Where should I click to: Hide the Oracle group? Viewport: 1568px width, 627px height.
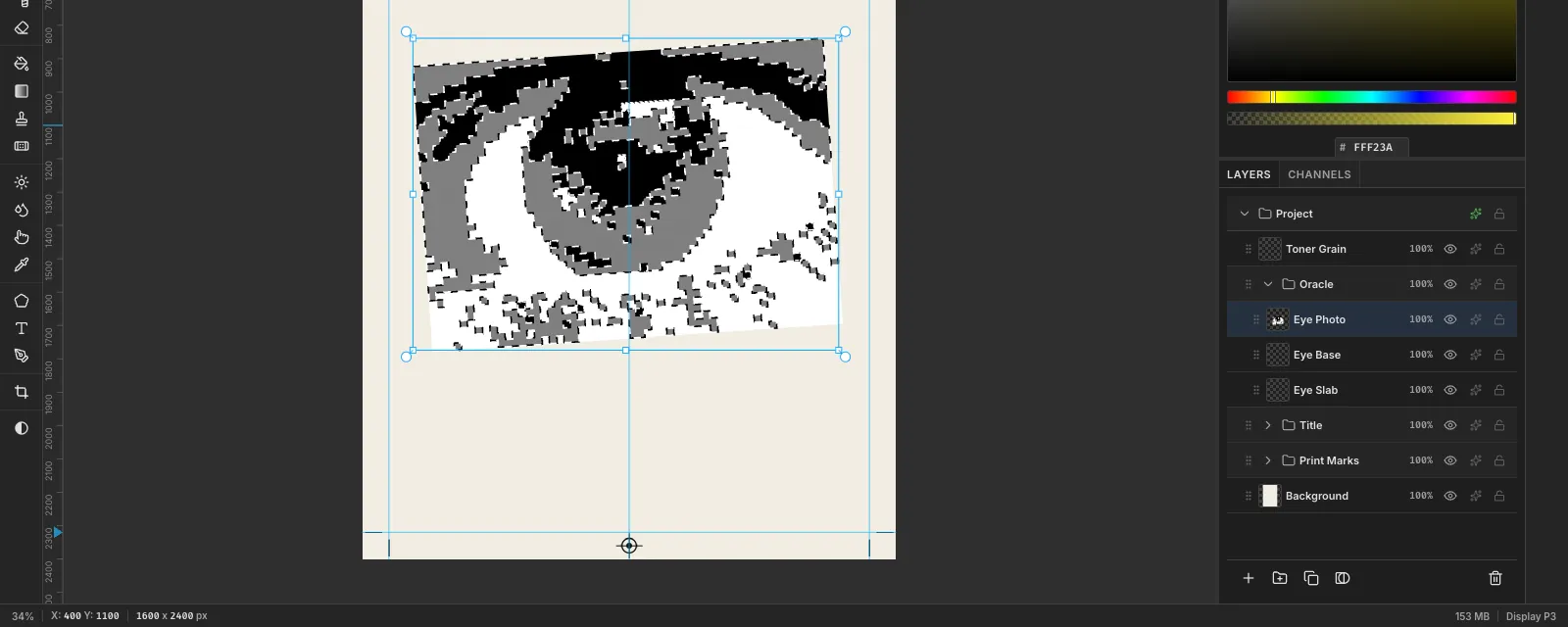pos(1450,284)
